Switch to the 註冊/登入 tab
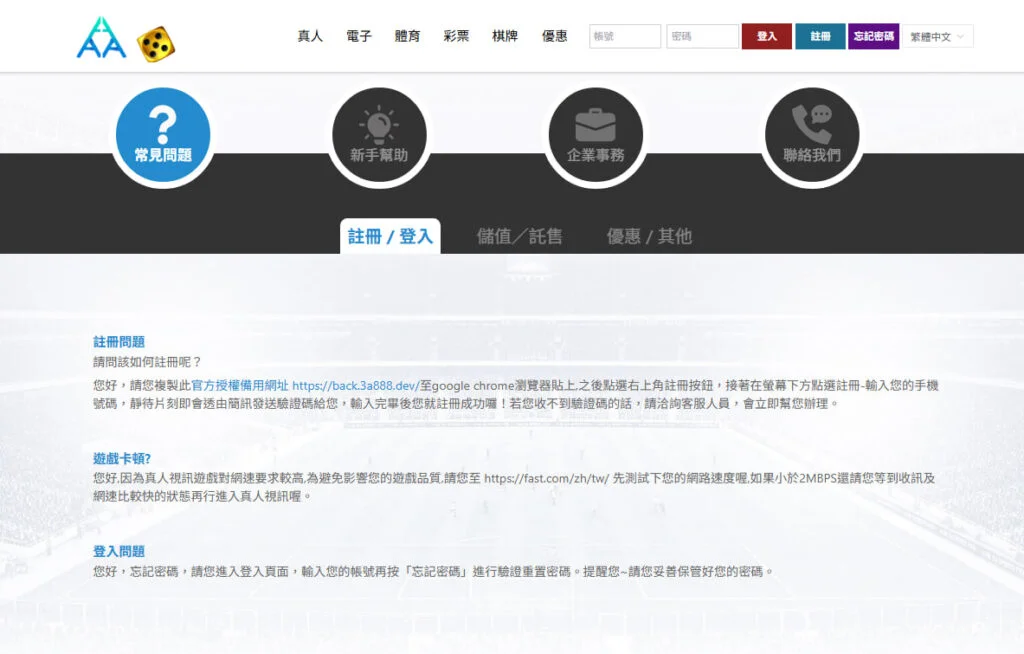 coord(390,236)
